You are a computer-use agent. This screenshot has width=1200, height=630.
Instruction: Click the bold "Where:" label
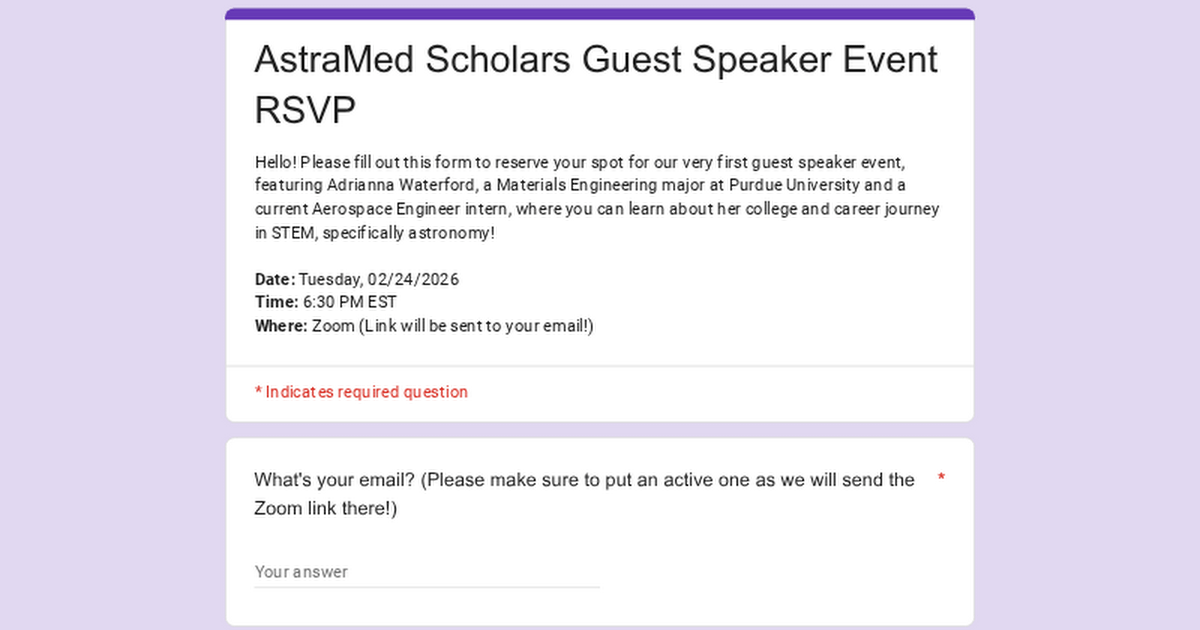coord(281,326)
